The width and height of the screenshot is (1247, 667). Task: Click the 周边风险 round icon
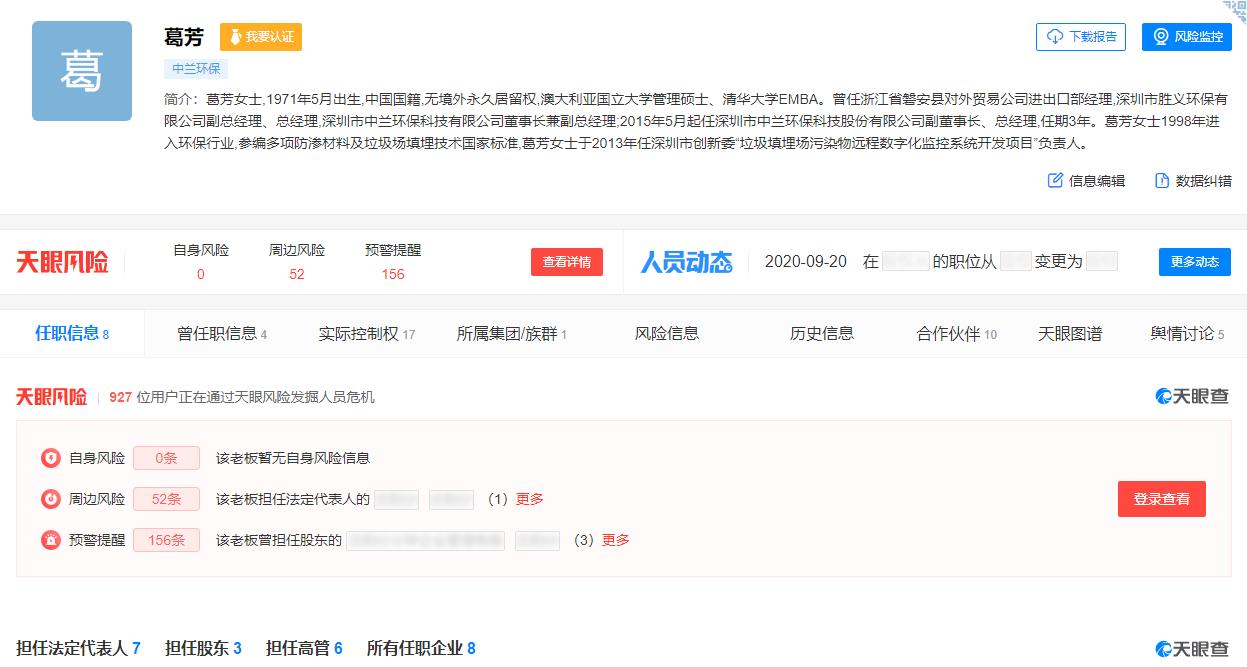[50, 499]
